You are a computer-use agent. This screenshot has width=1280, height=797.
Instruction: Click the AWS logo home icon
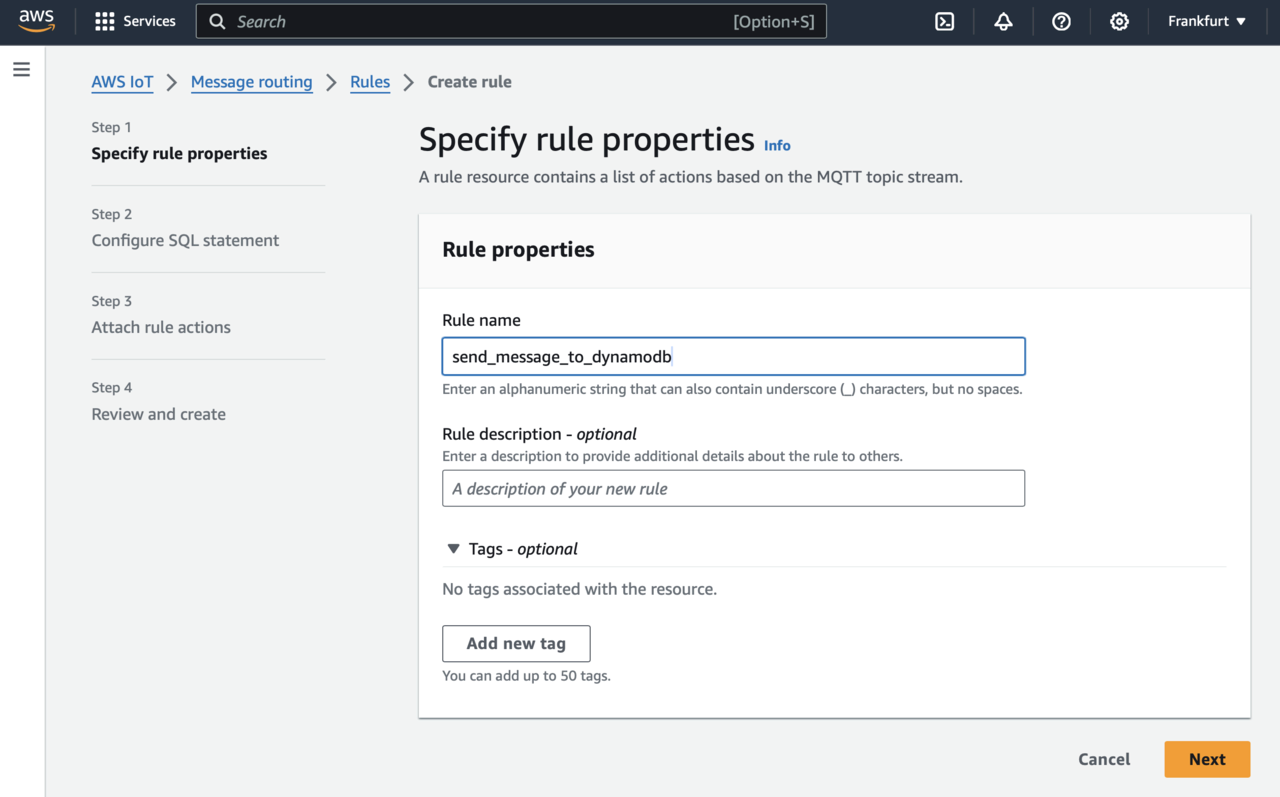37,21
